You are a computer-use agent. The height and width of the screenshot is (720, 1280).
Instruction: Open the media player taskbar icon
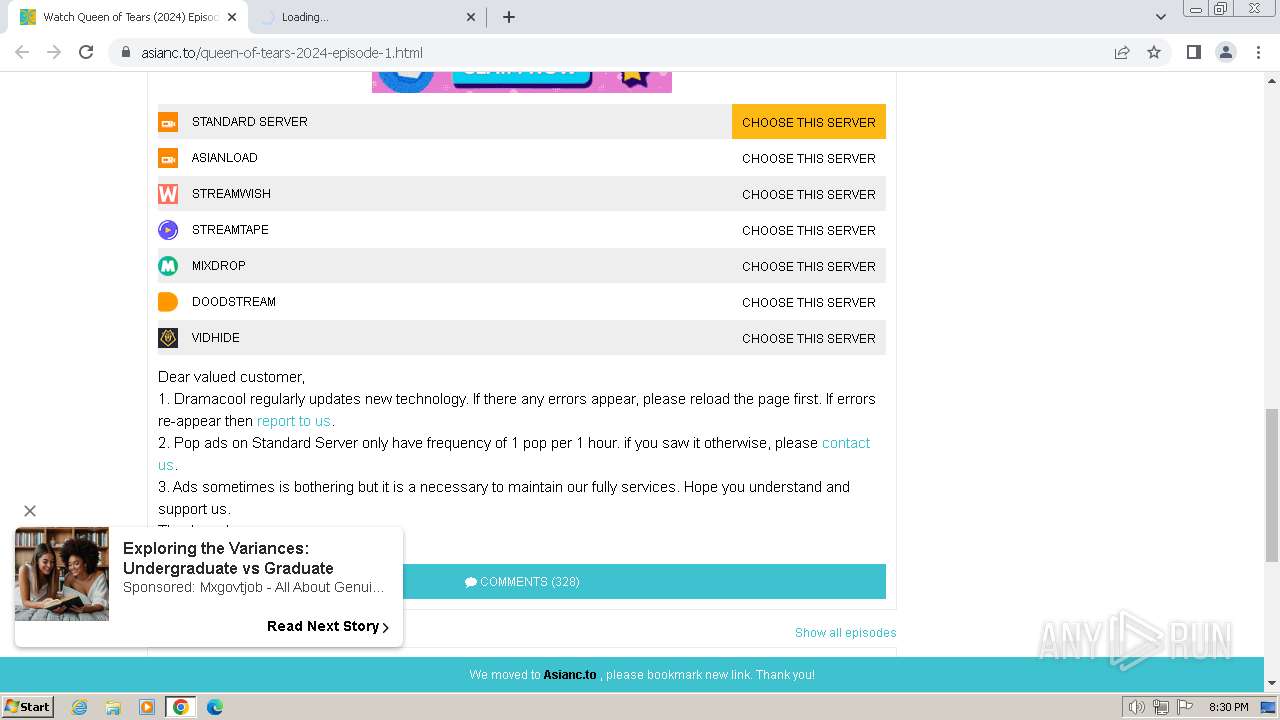click(x=147, y=707)
